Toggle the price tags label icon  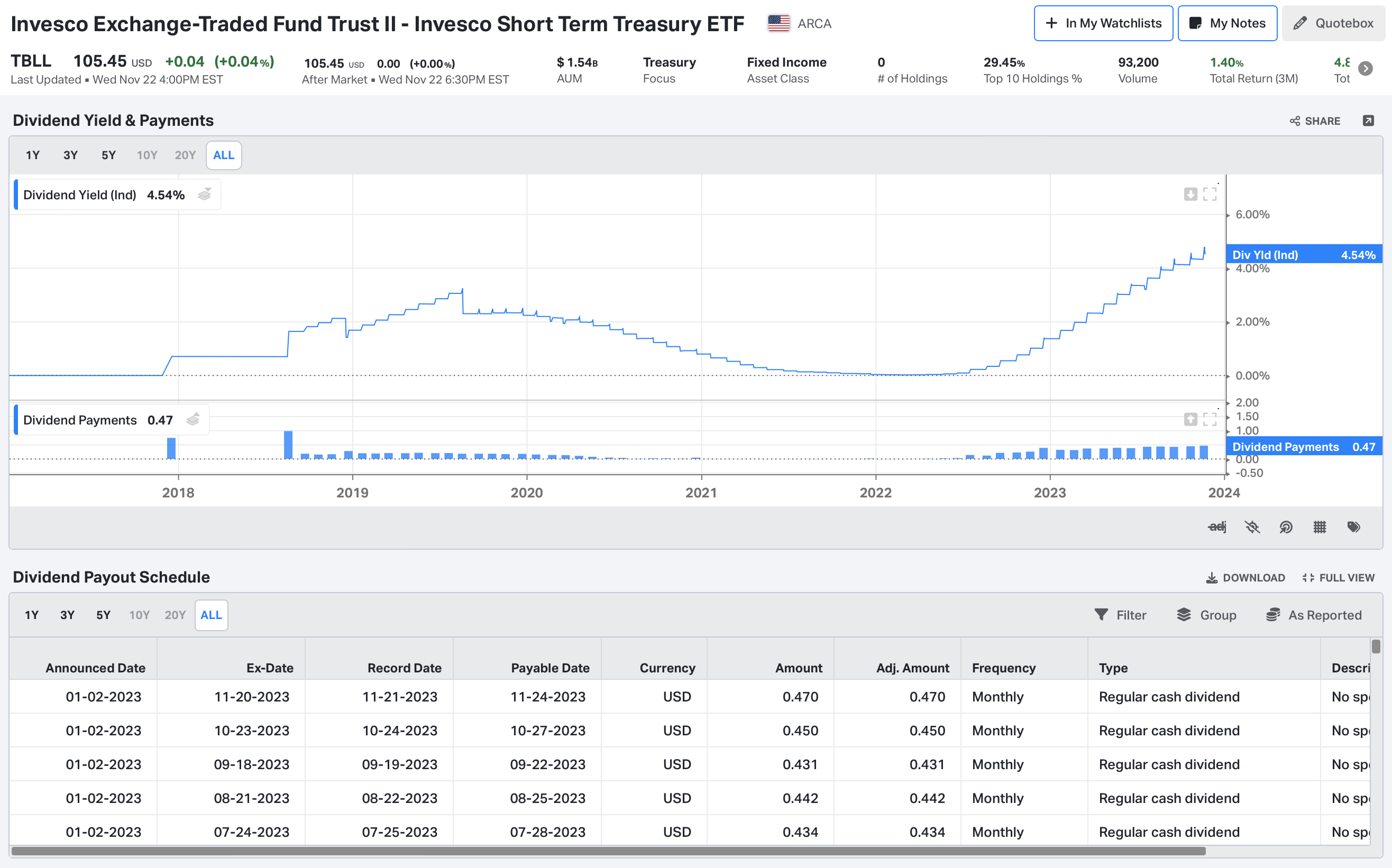(1353, 527)
